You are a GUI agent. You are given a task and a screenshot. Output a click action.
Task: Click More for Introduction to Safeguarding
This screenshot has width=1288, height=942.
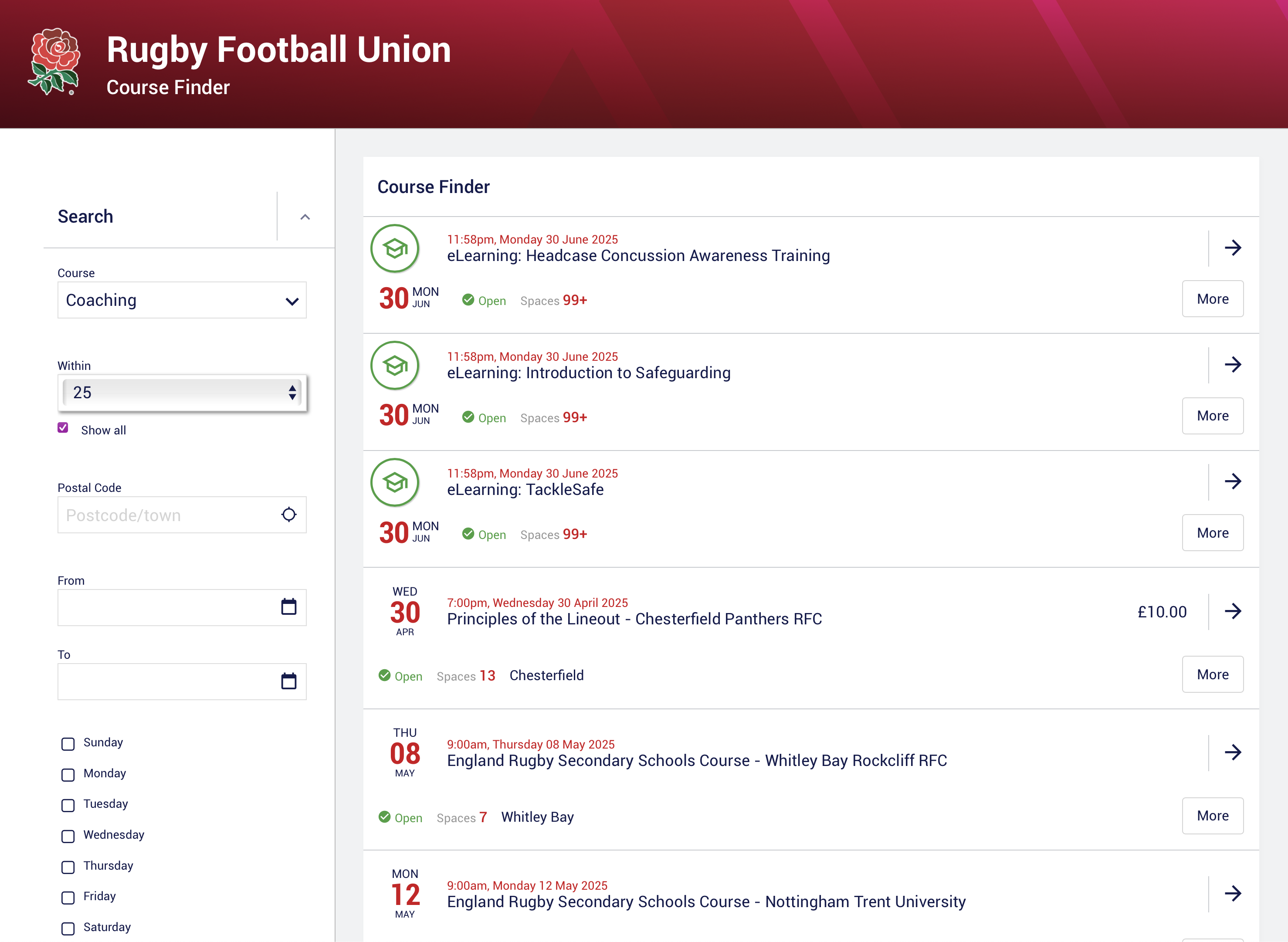[x=1212, y=416]
